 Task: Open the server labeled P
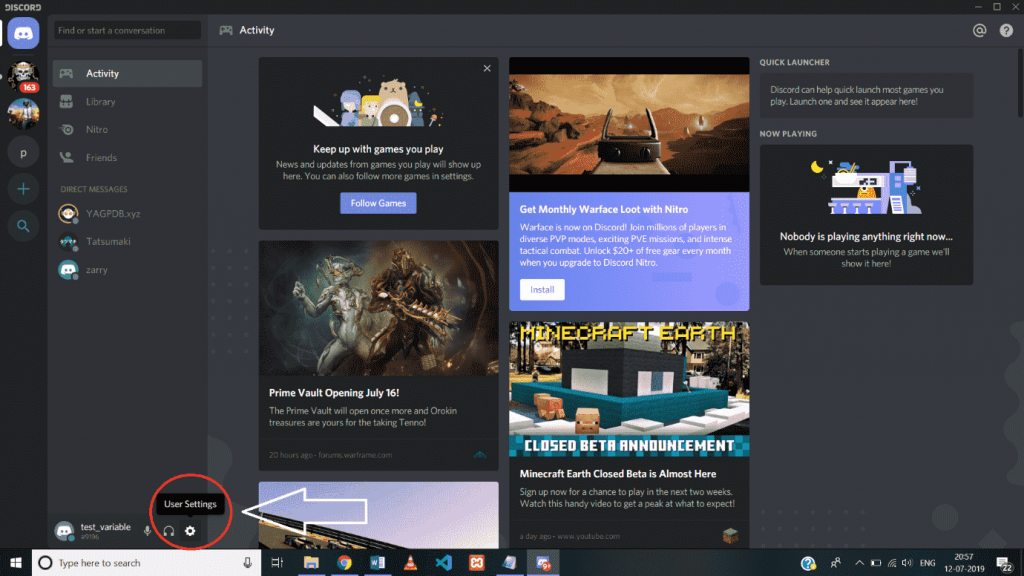click(x=23, y=153)
